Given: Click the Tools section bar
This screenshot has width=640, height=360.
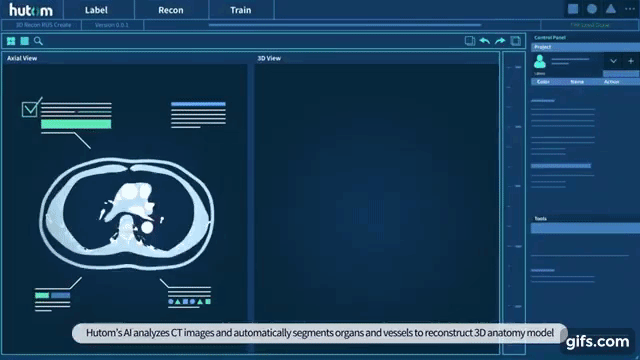Looking at the screenshot, I should tap(585, 228).
